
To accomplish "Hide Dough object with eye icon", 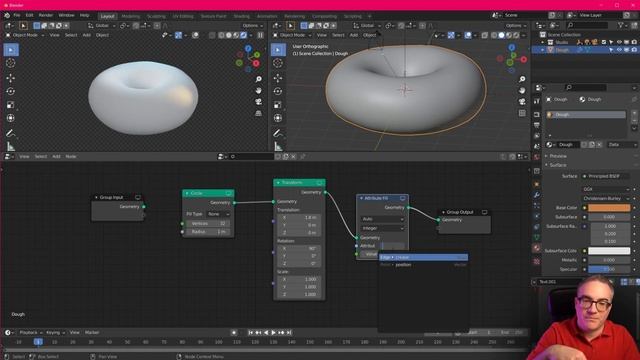I will click(619, 50).
